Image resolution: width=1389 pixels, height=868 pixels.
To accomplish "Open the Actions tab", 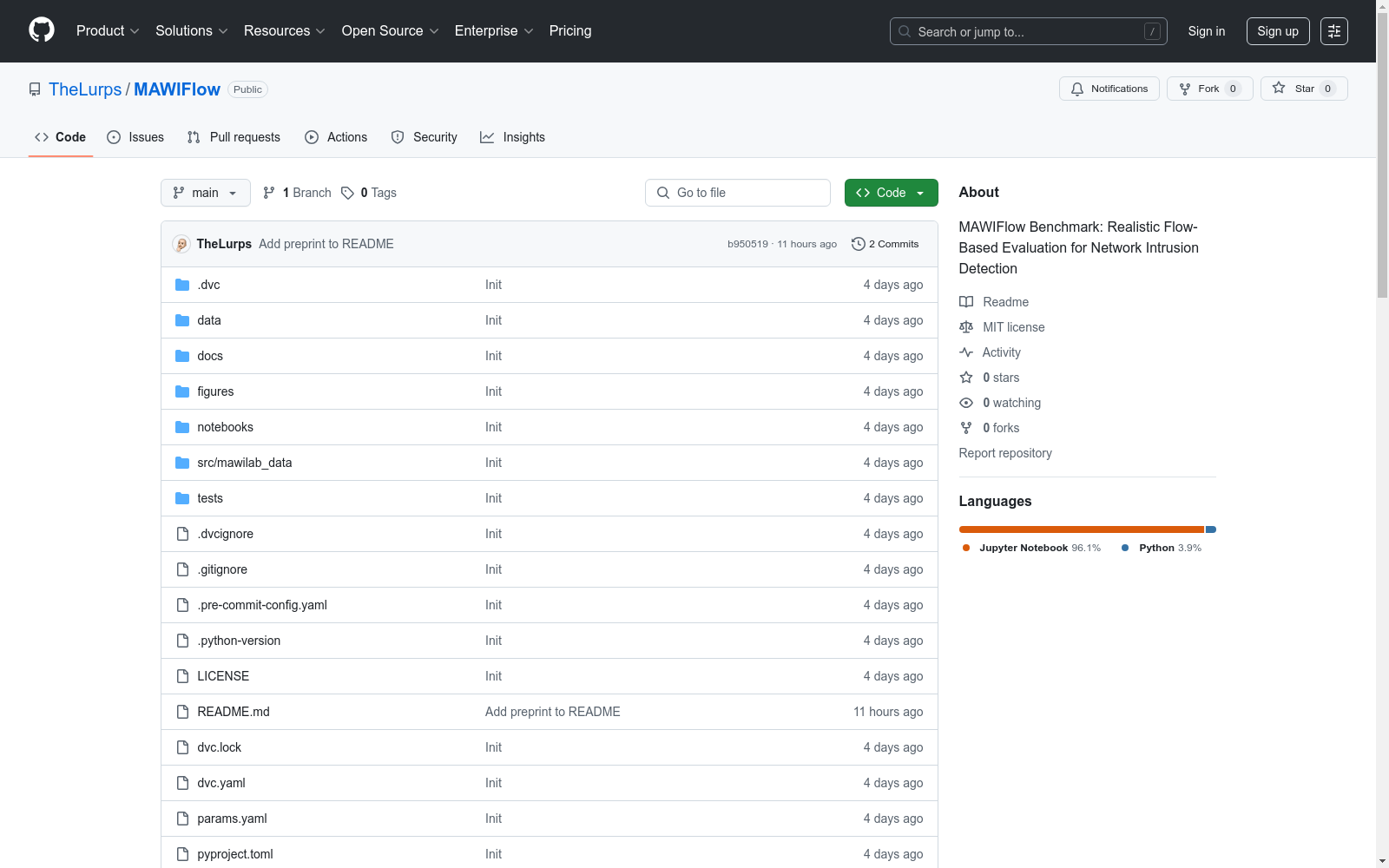I will coord(336,137).
